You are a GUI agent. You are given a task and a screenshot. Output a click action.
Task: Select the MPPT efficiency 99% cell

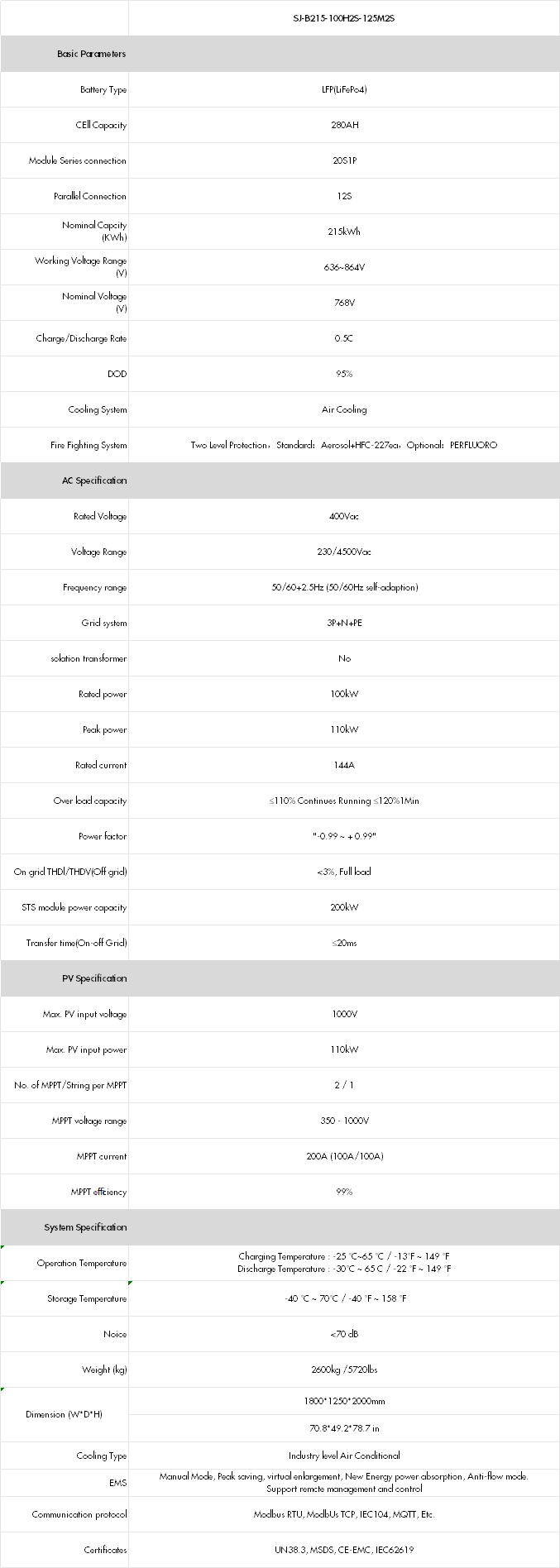[x=344, y=1192]
